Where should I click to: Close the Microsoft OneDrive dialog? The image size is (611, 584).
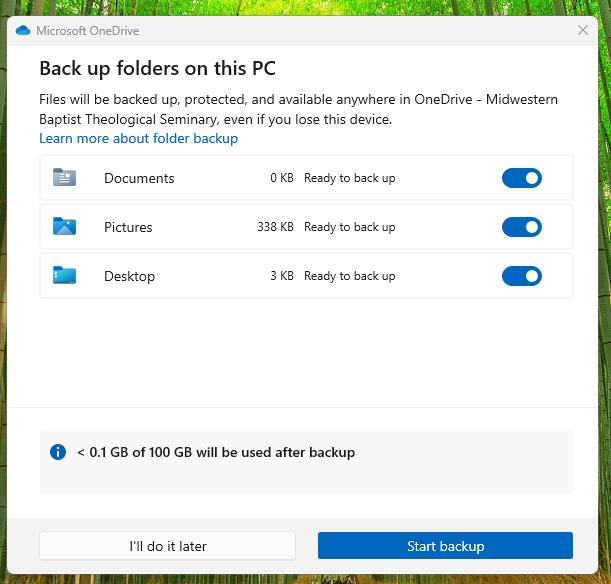(x=583, y=30)
